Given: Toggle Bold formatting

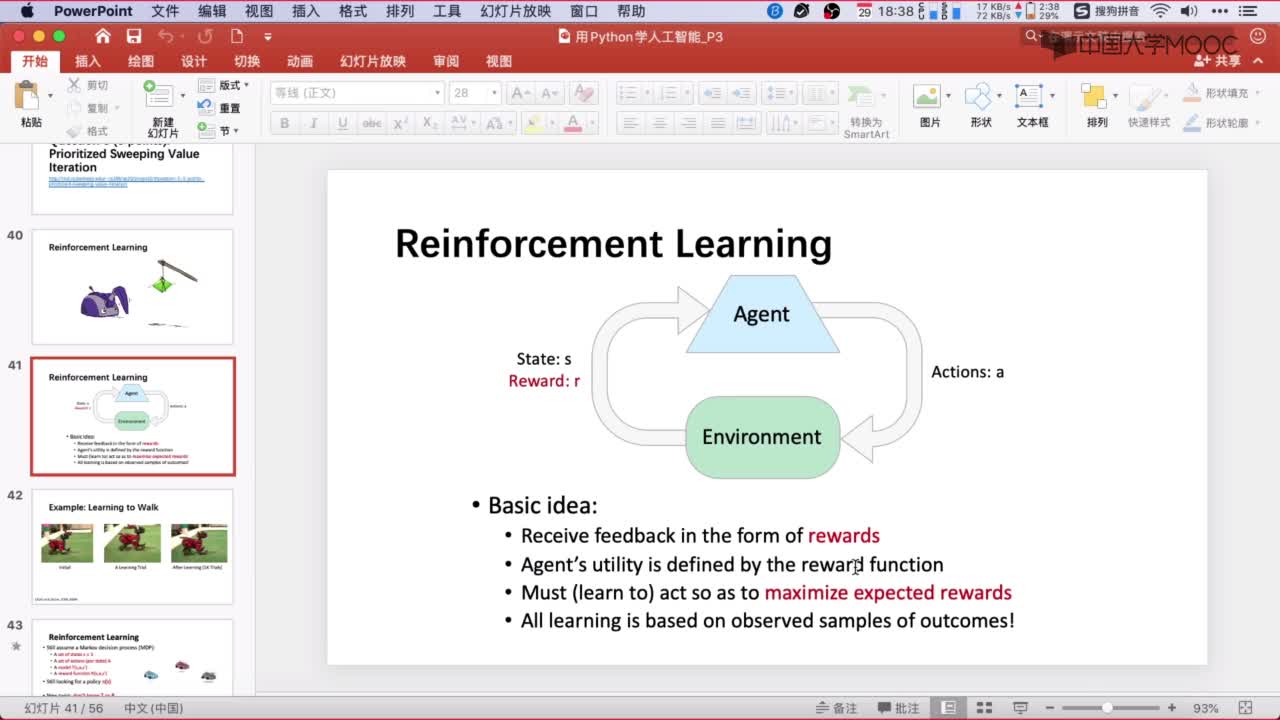Looking at the screenshot, I should click(x=284, y=123).
